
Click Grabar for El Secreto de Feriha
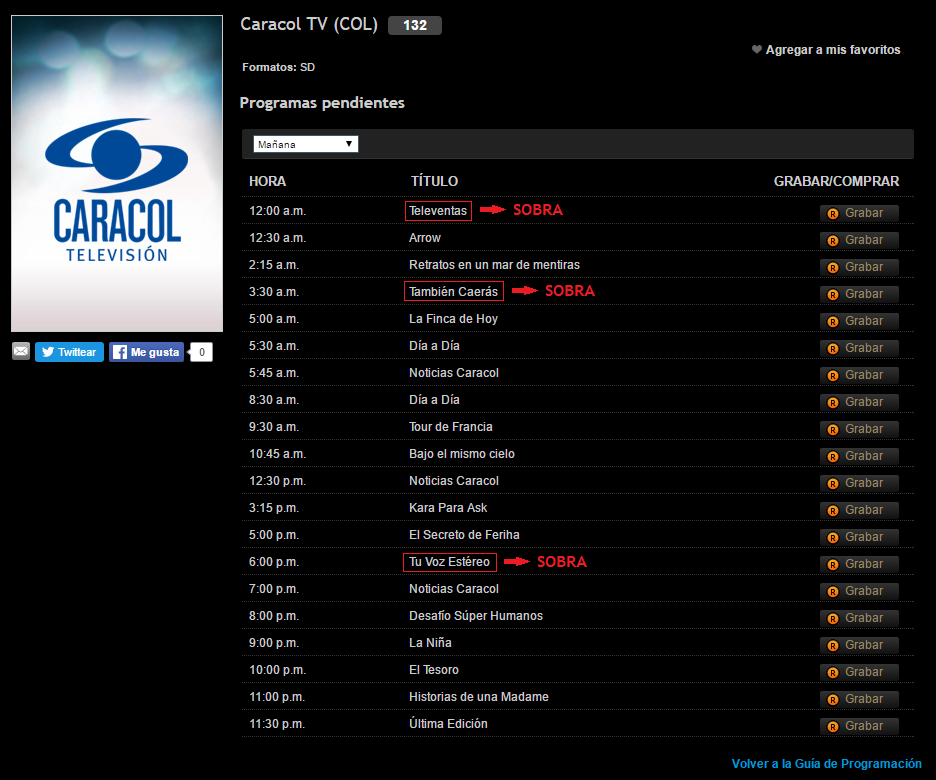coord(859,537)
